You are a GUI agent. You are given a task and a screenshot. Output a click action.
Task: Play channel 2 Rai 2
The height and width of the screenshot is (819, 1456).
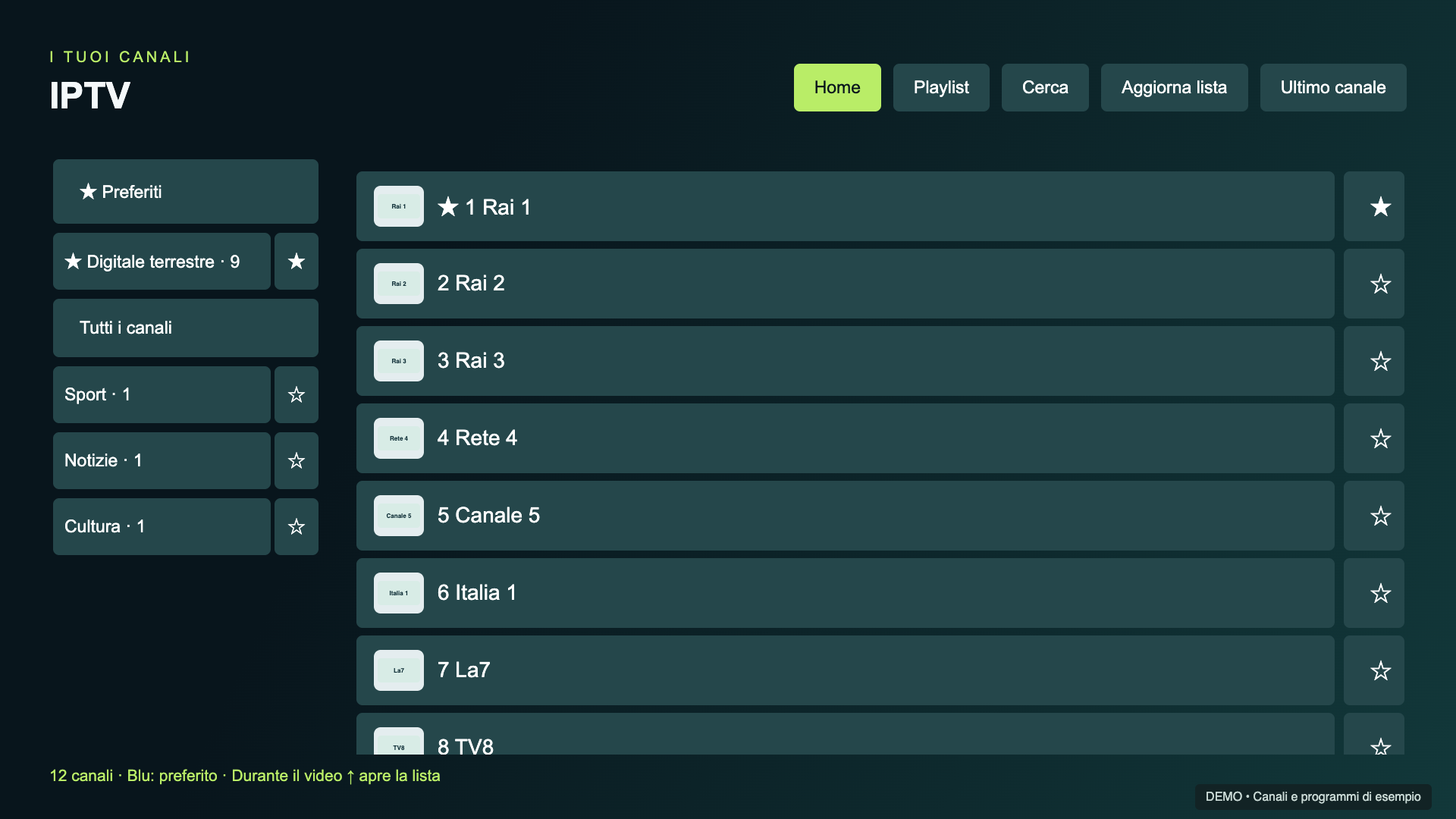click(845, 284)
